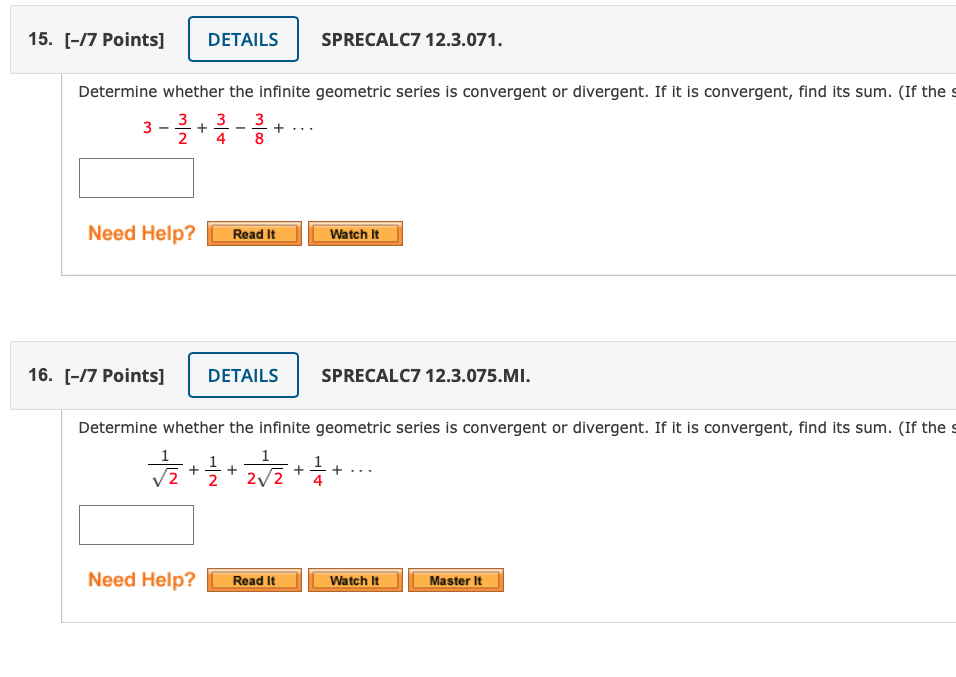The image size is (956, 677).
Task: Click the [-/7 Points] label on question 16
Action: click(113, 375)
